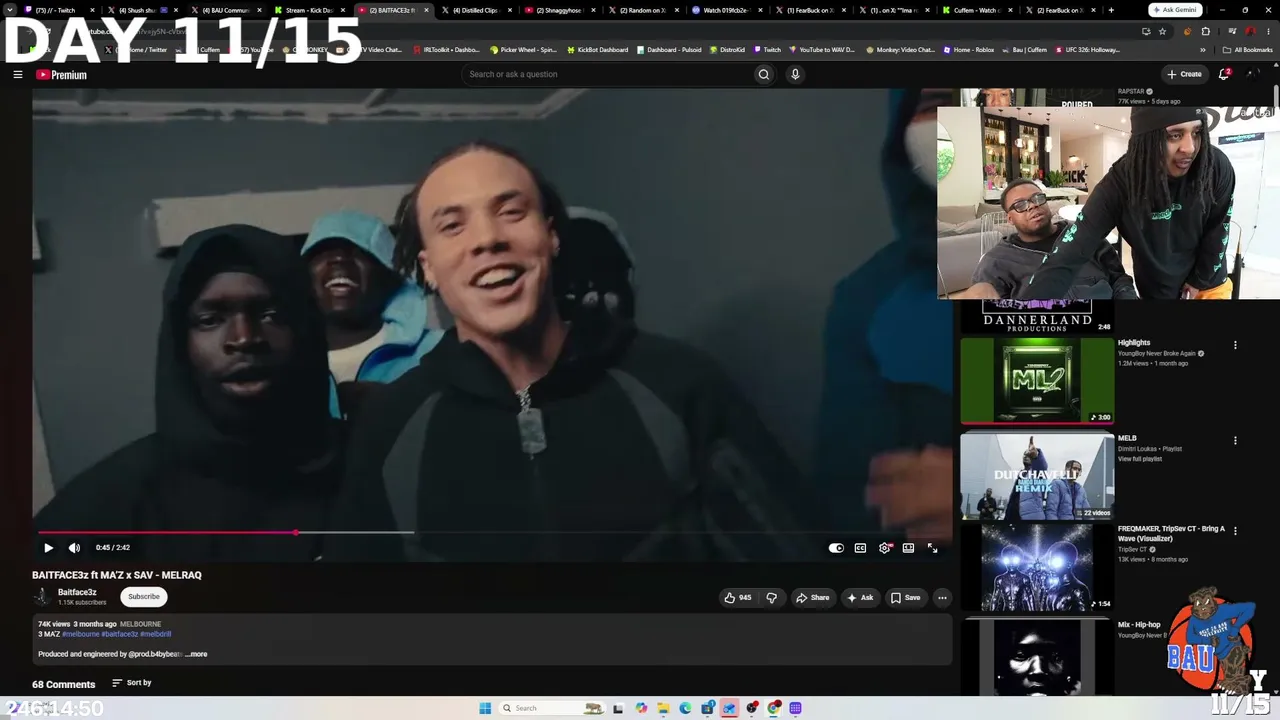Screen dimensions: 1280x720
Task: Dislike the video with thumbs down
Action: coord(771,598)
